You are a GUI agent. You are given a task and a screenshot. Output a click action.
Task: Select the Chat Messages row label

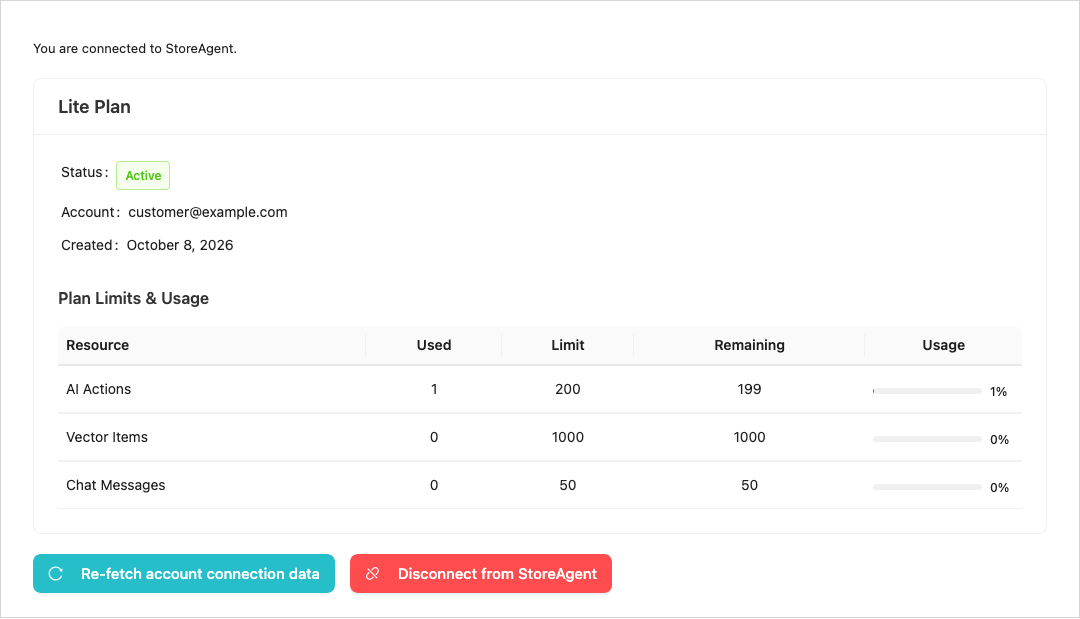tap(116, 485)
